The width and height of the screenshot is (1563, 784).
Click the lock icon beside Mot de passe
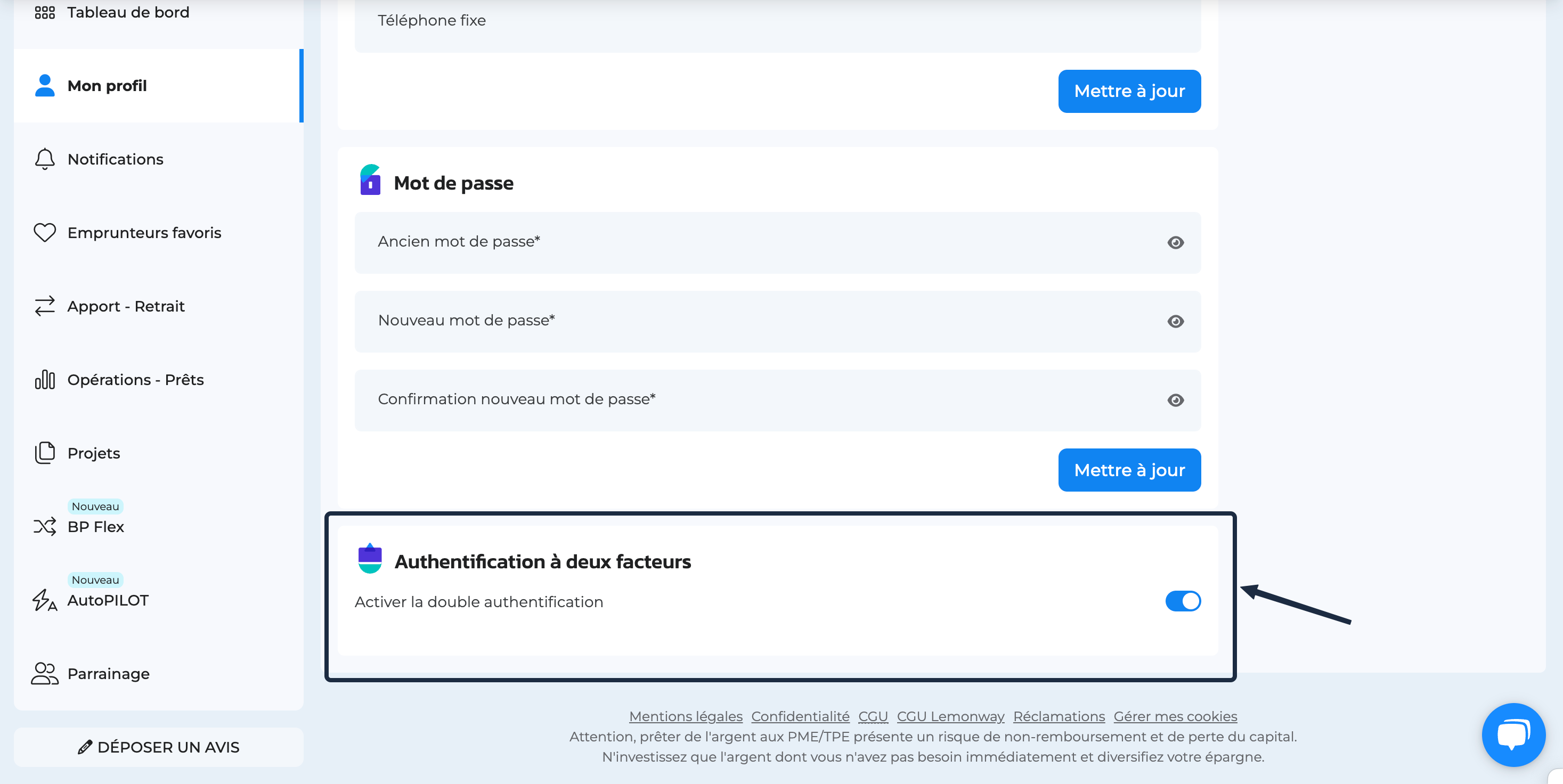pyautogui.click(x=370, y=179)
